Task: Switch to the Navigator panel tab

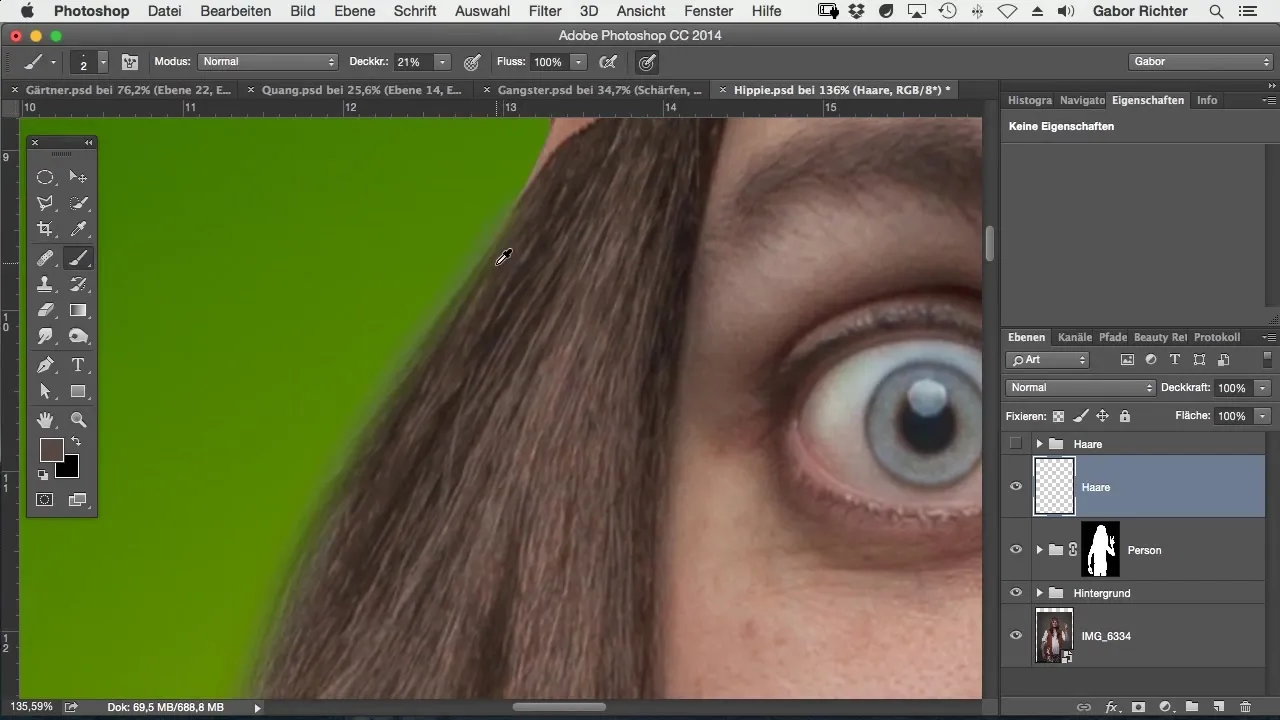Action: pyautogui.click(x=1082, y=101)
